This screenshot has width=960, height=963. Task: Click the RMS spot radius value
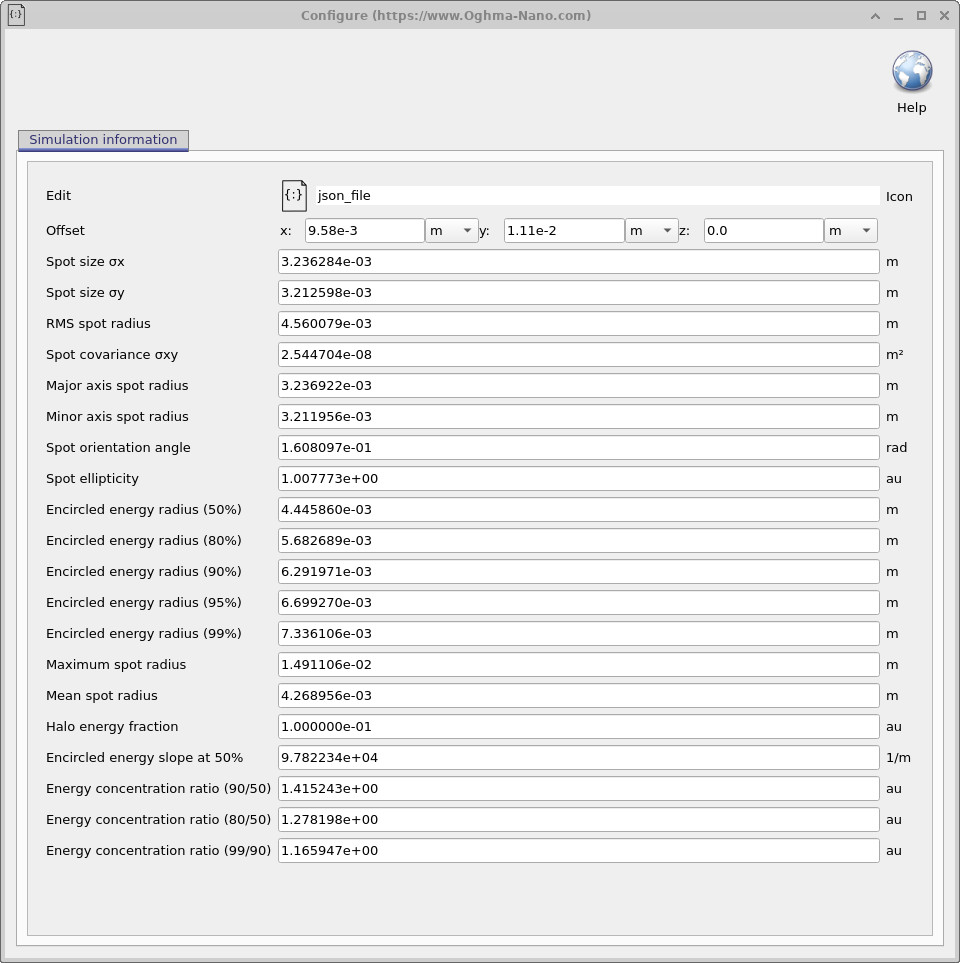click(577, 323)
